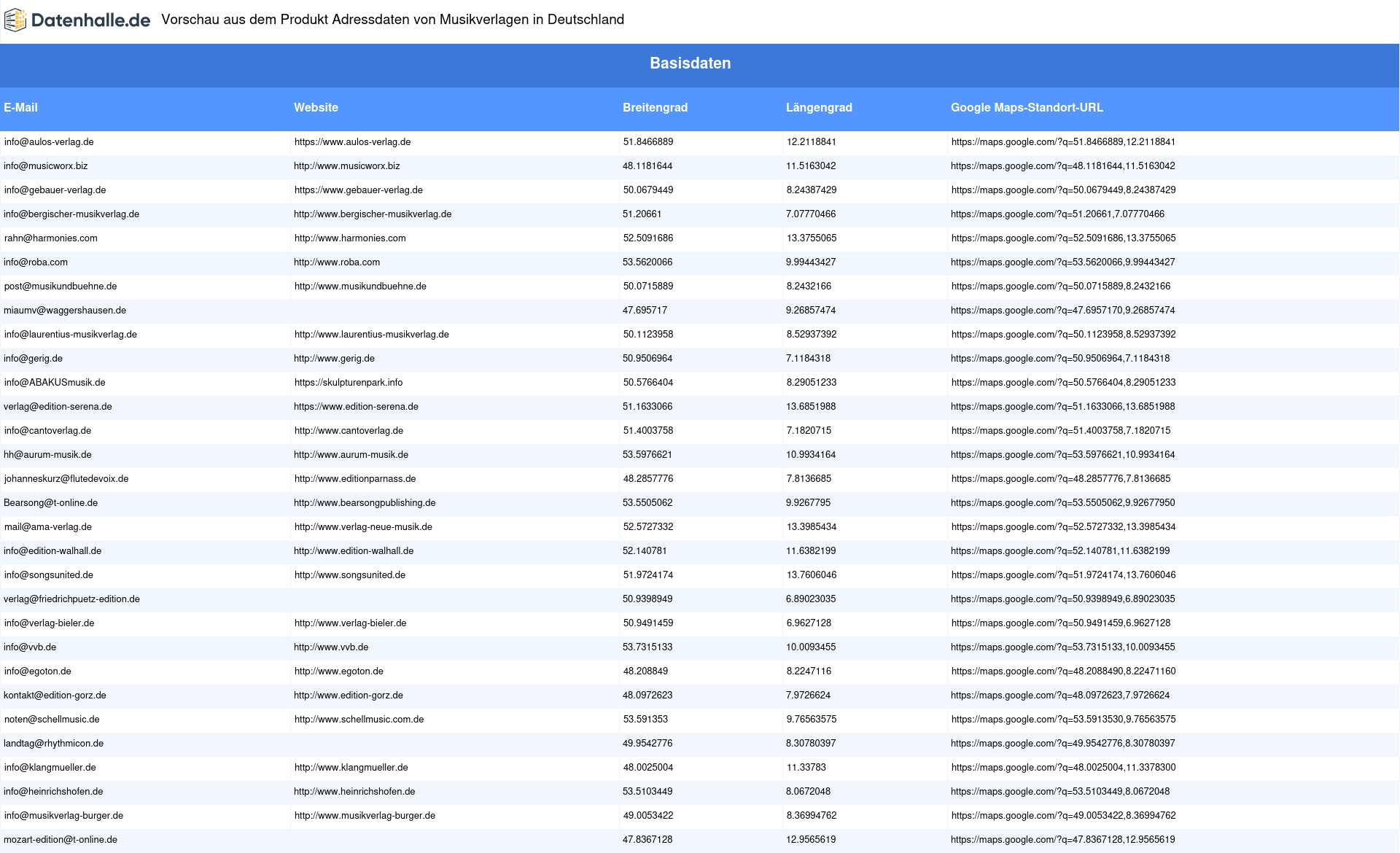The width and height of the screenshot is (1400, 853).
Task: Select latitude value 52.140781
Action: click(645, 551)
